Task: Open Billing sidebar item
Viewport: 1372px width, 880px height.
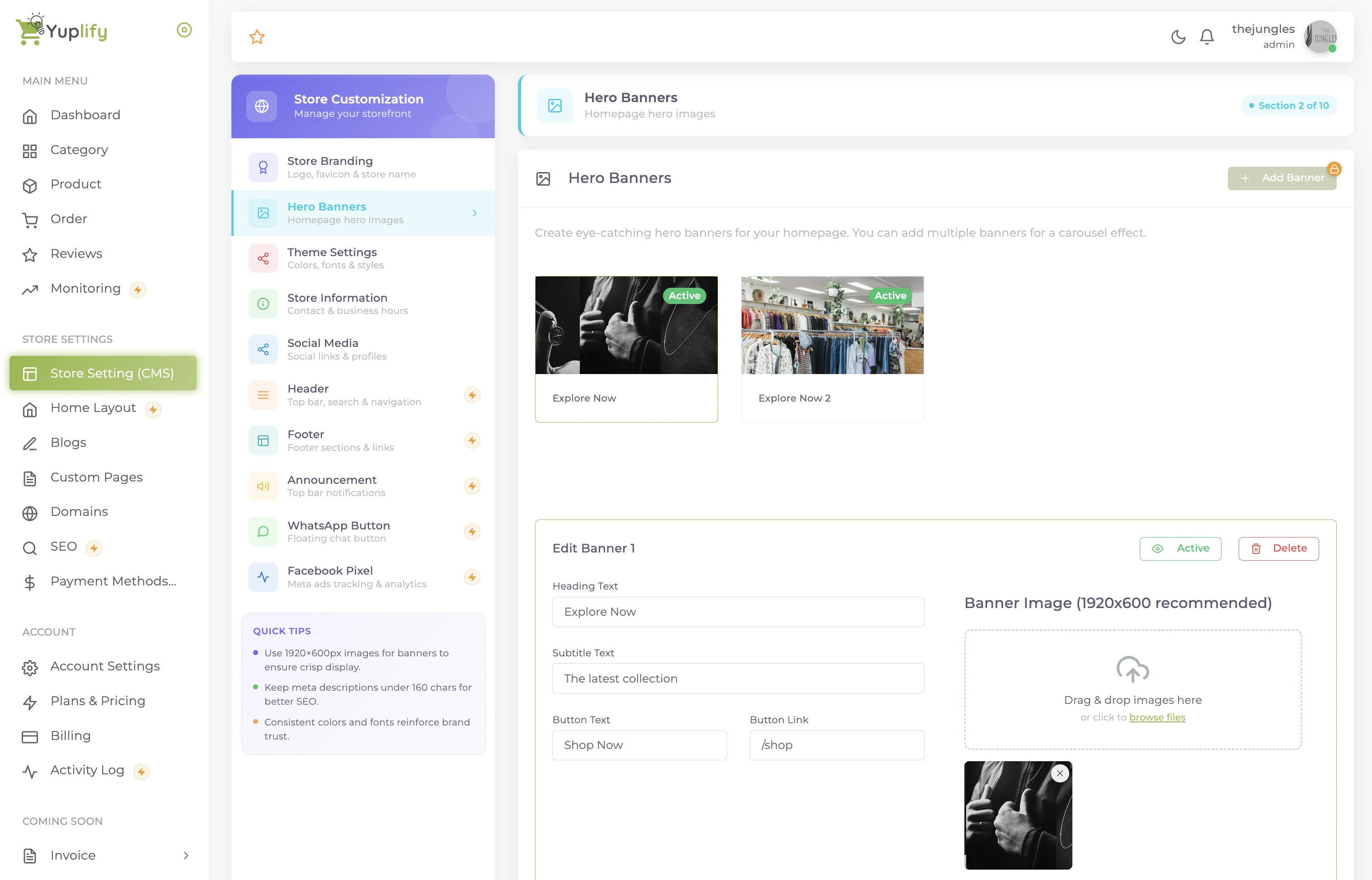Action: tap(103, 736)
